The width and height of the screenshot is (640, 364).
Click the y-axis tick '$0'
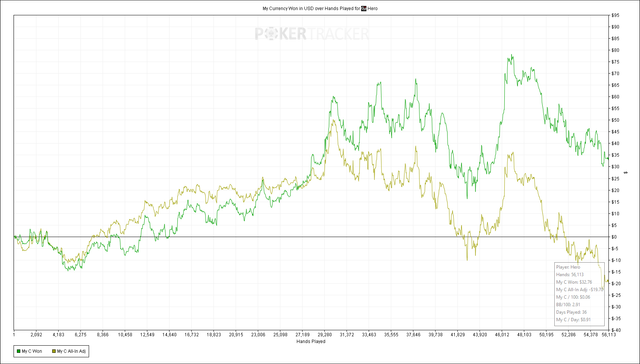pos(614,237)
